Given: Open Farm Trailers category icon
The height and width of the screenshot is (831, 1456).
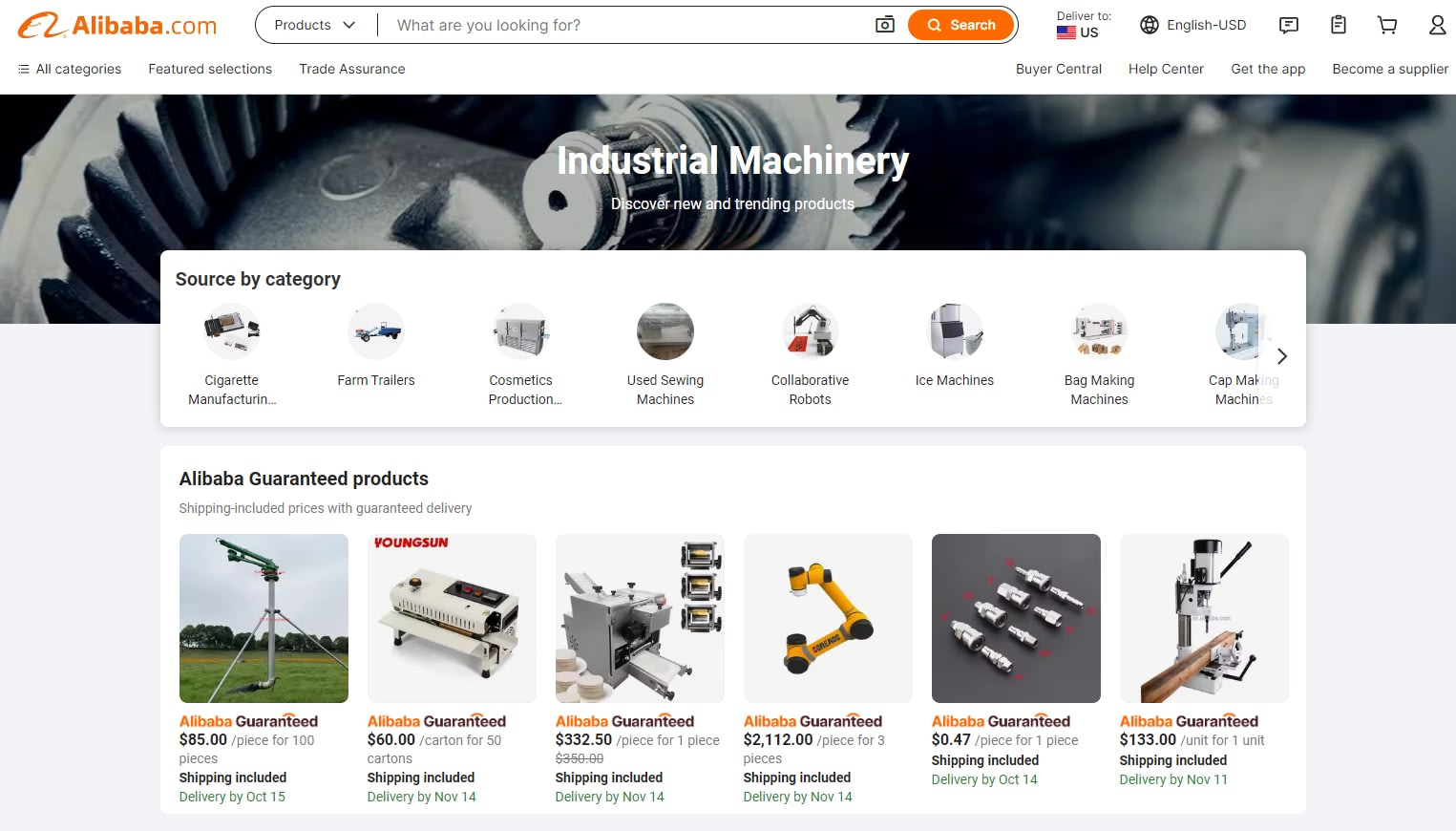Looking at the screenshot, I should tap(376, 331).
